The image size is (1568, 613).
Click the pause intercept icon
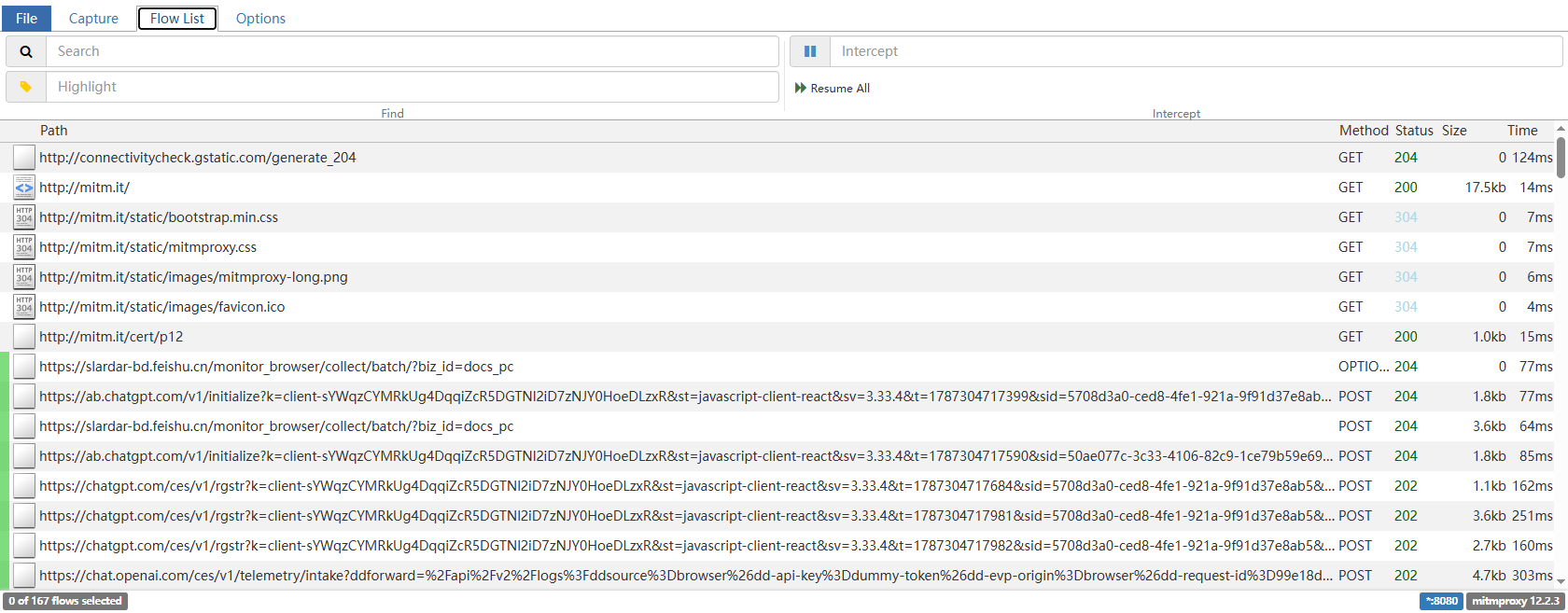(x=810, y=51)
